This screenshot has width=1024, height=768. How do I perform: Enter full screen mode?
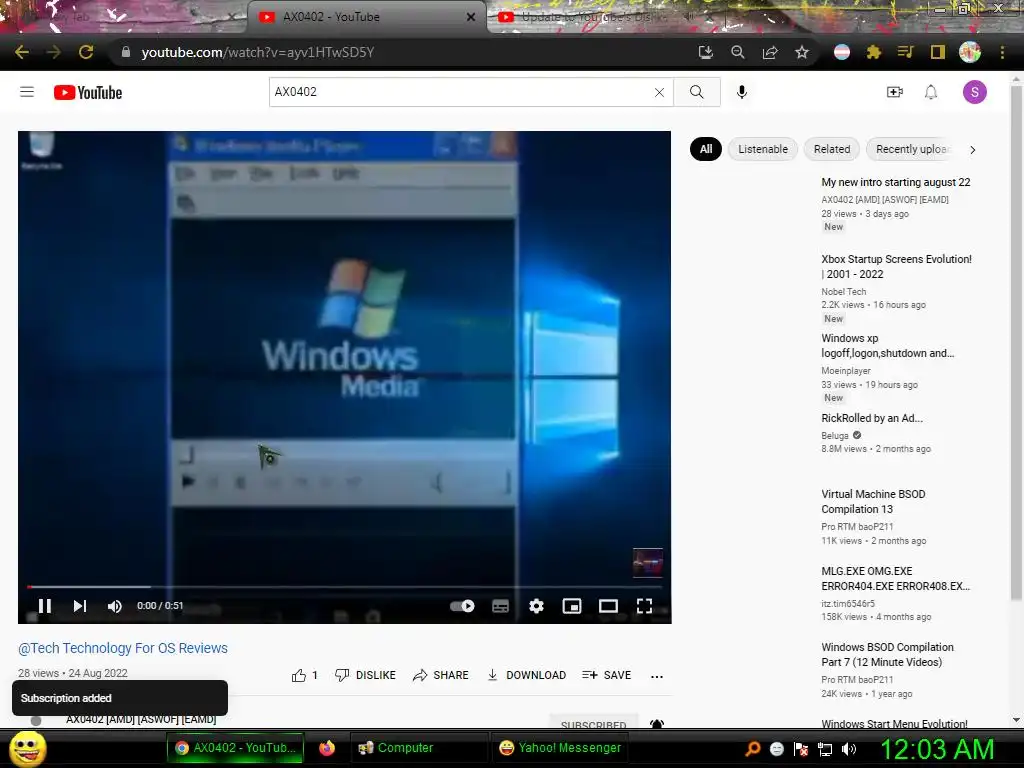click(644, 606)
